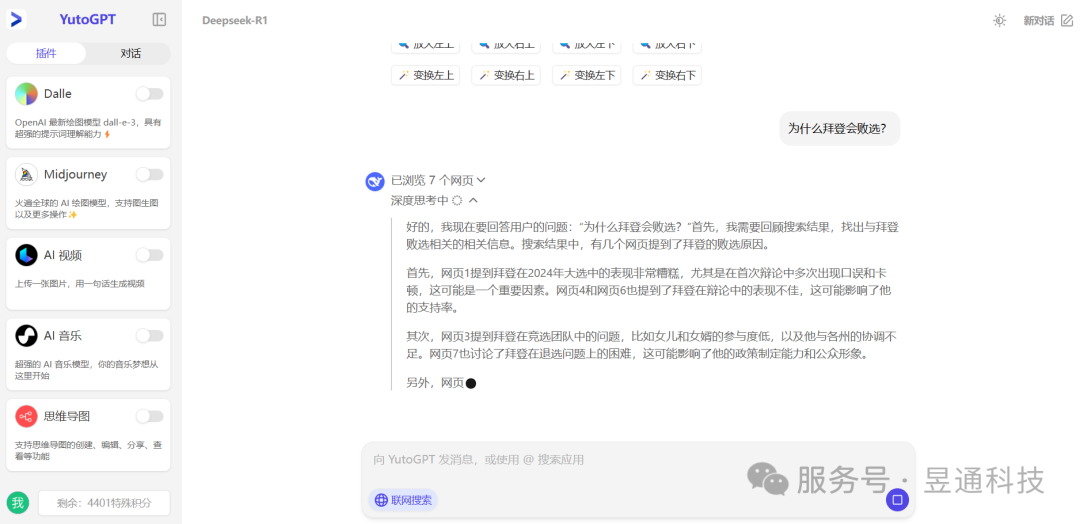Click the AI 音乐 plugin icon

[26, 335]
